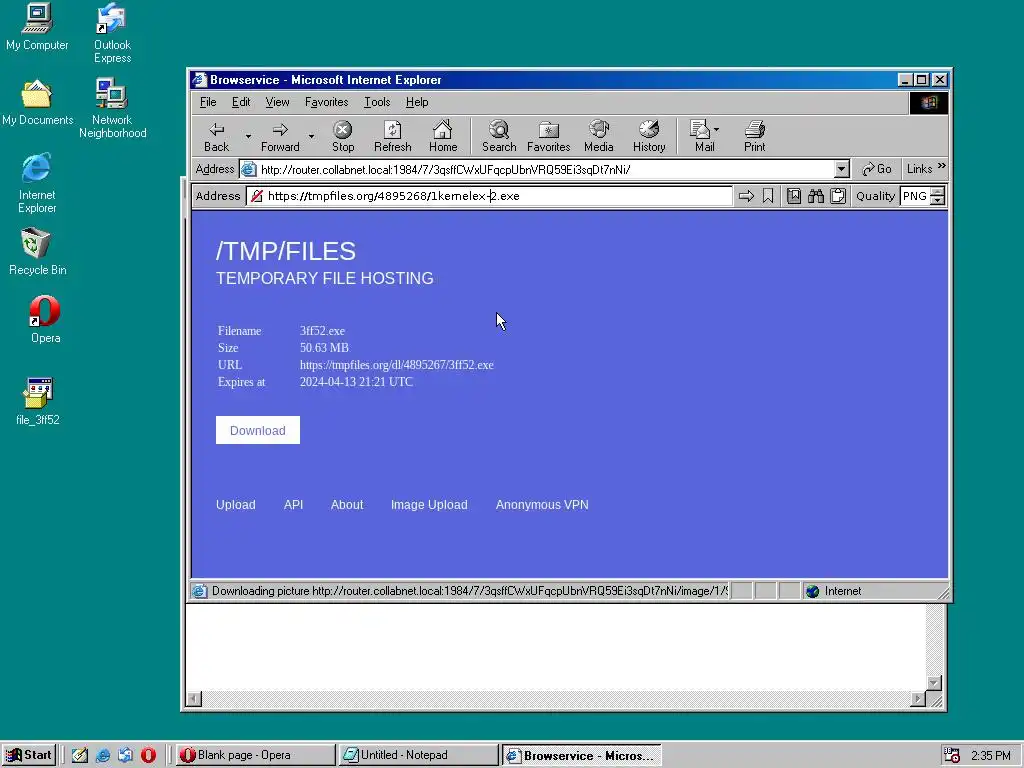Select the Opera desktop shortcut

[44, 319]
